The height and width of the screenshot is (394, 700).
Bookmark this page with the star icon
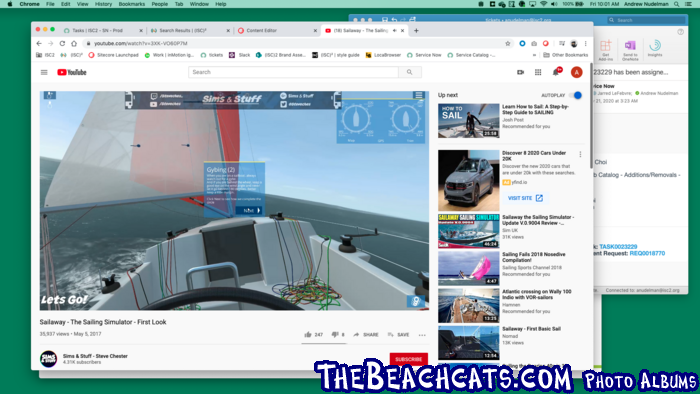(x=508, y=43)
